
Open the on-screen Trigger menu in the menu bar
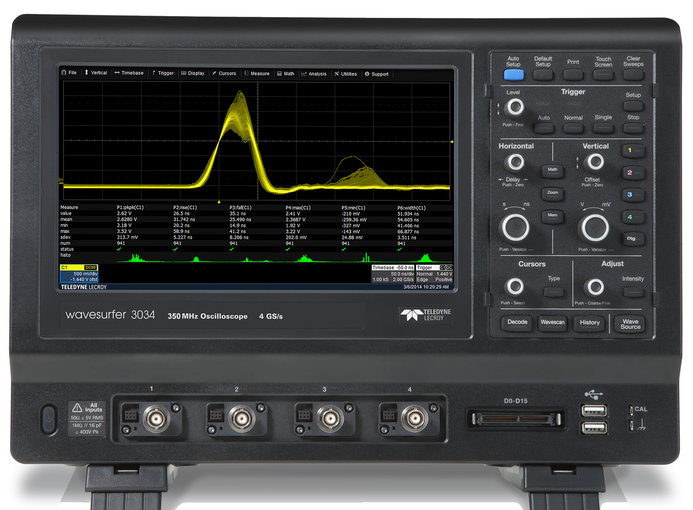pos(163,73)
